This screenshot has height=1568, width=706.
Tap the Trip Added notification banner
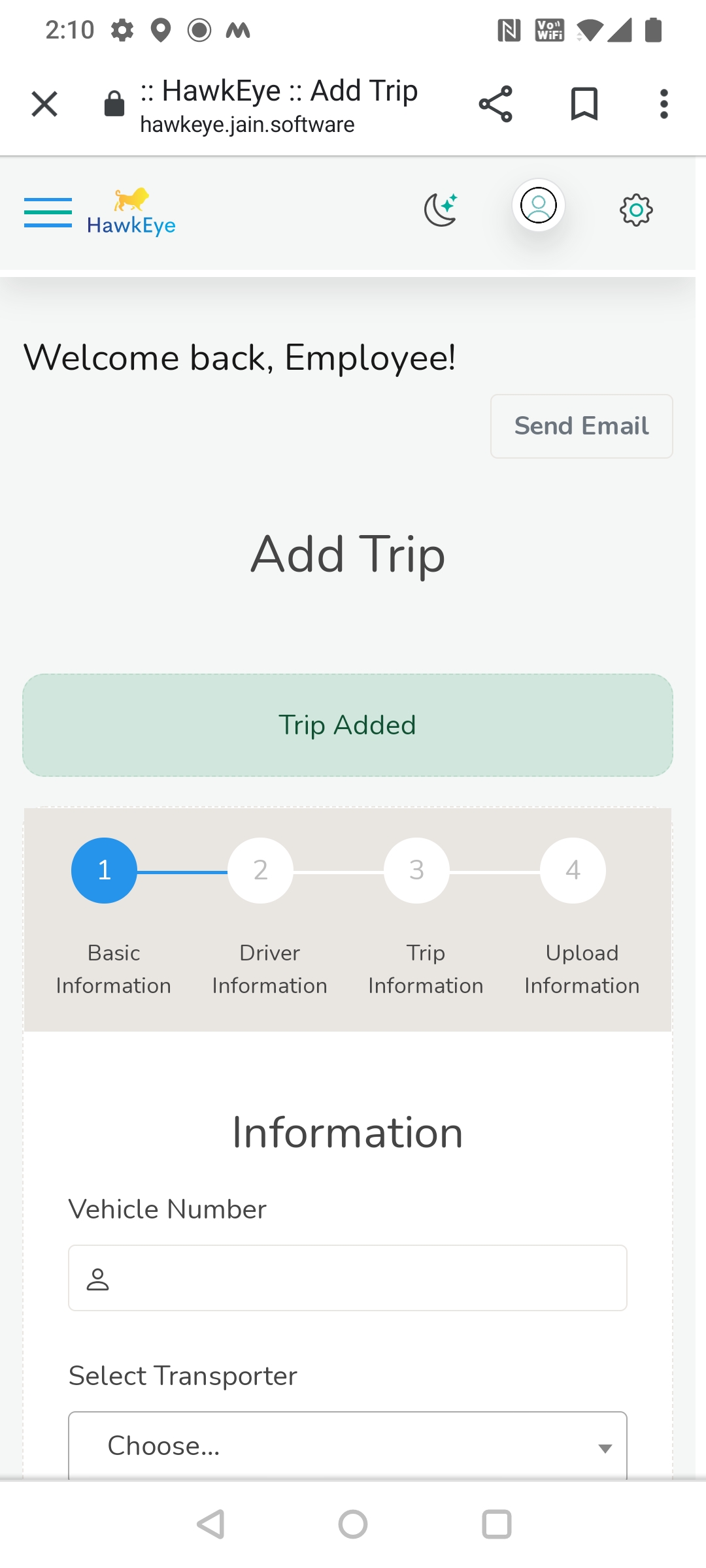tap(348, 725)
